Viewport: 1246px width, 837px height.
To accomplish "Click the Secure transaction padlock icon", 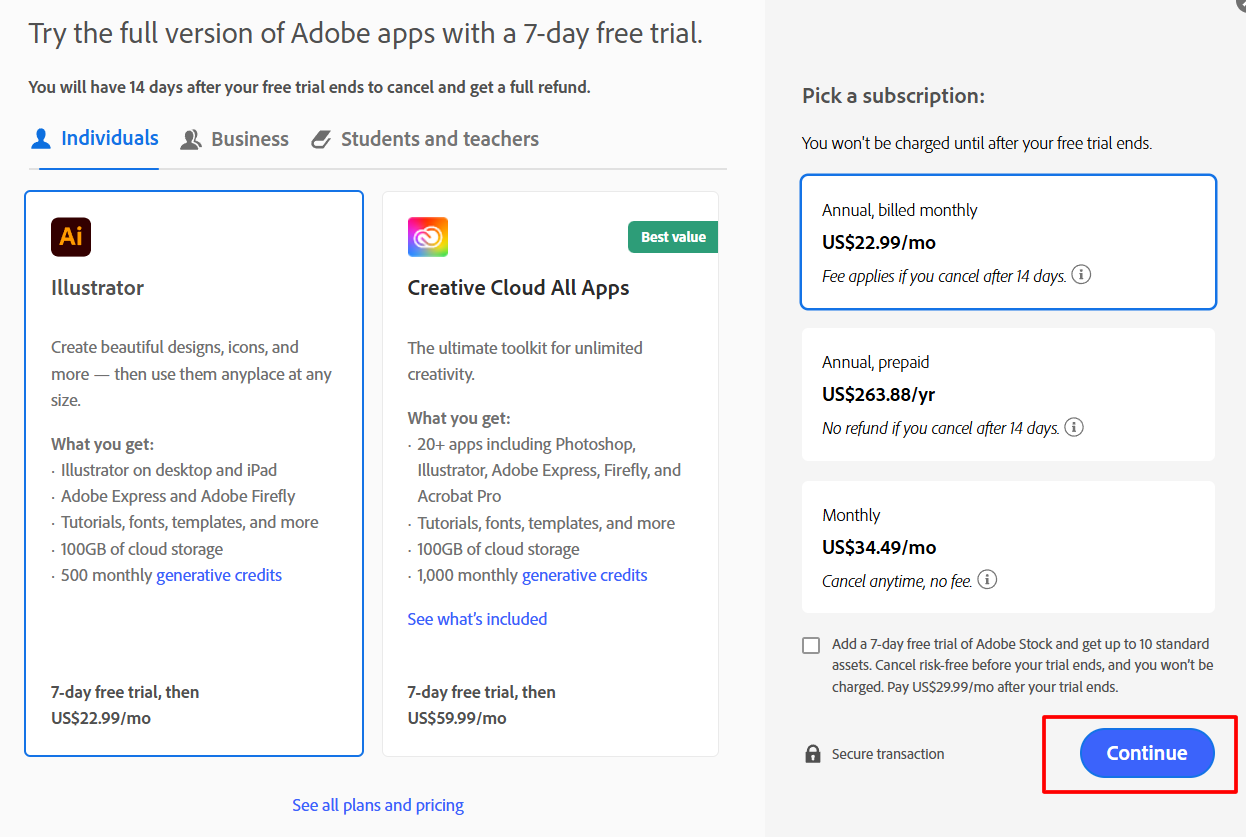I will (813, 753).
